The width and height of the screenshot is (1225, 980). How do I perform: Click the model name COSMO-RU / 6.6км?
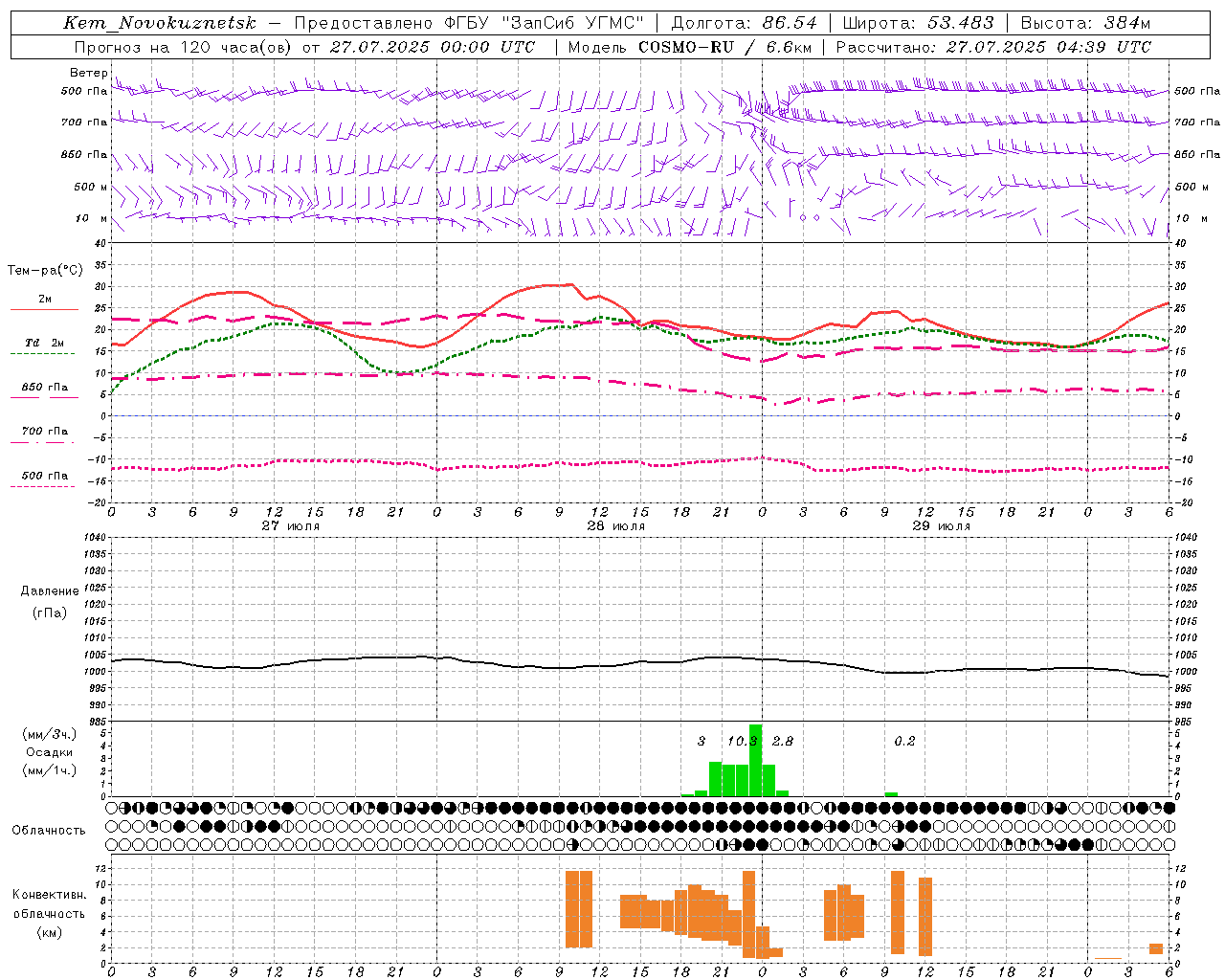[725, 47]
